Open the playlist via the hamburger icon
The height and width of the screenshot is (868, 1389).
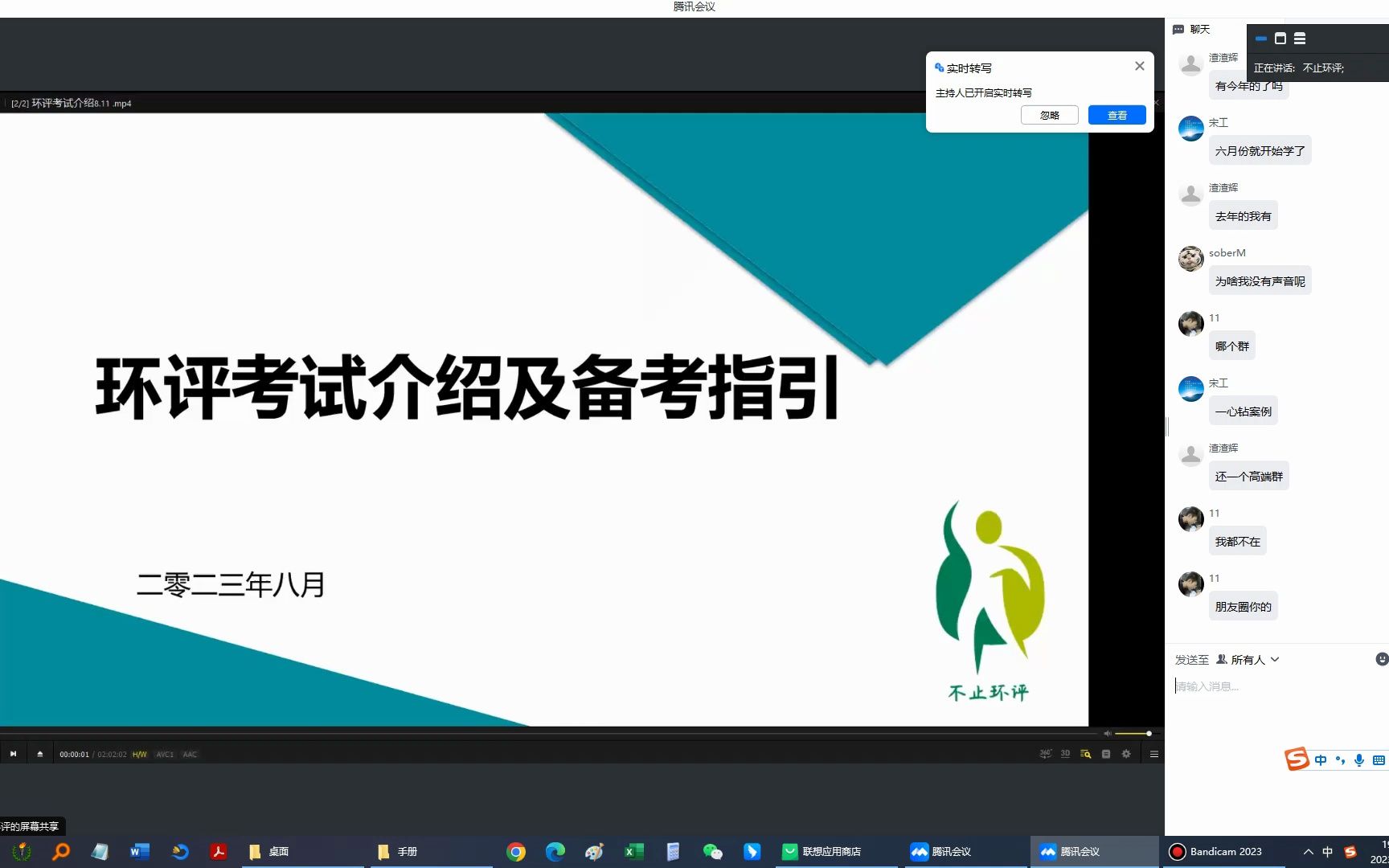[1154, 754]
